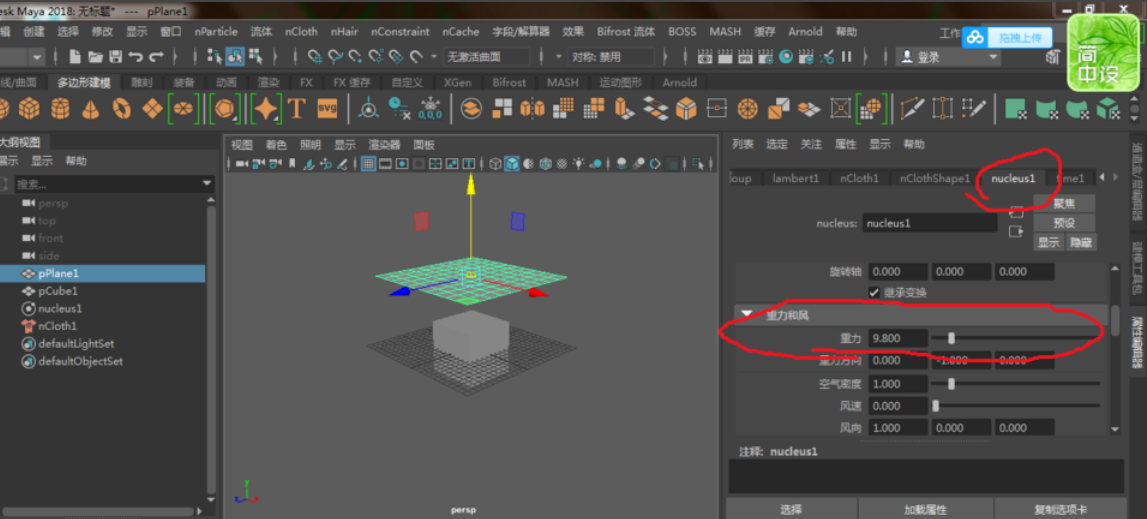
Task: Click the render current frame clapper icon
Action: [724, 56]
